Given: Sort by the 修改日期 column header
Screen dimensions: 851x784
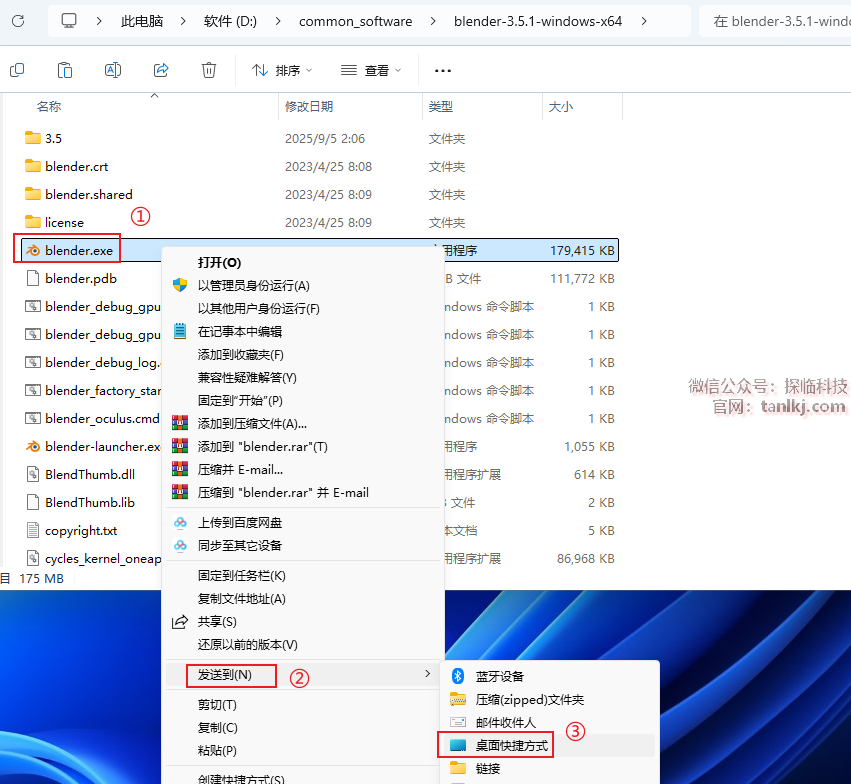Looking at the screenshot, I should coord(309,106).
